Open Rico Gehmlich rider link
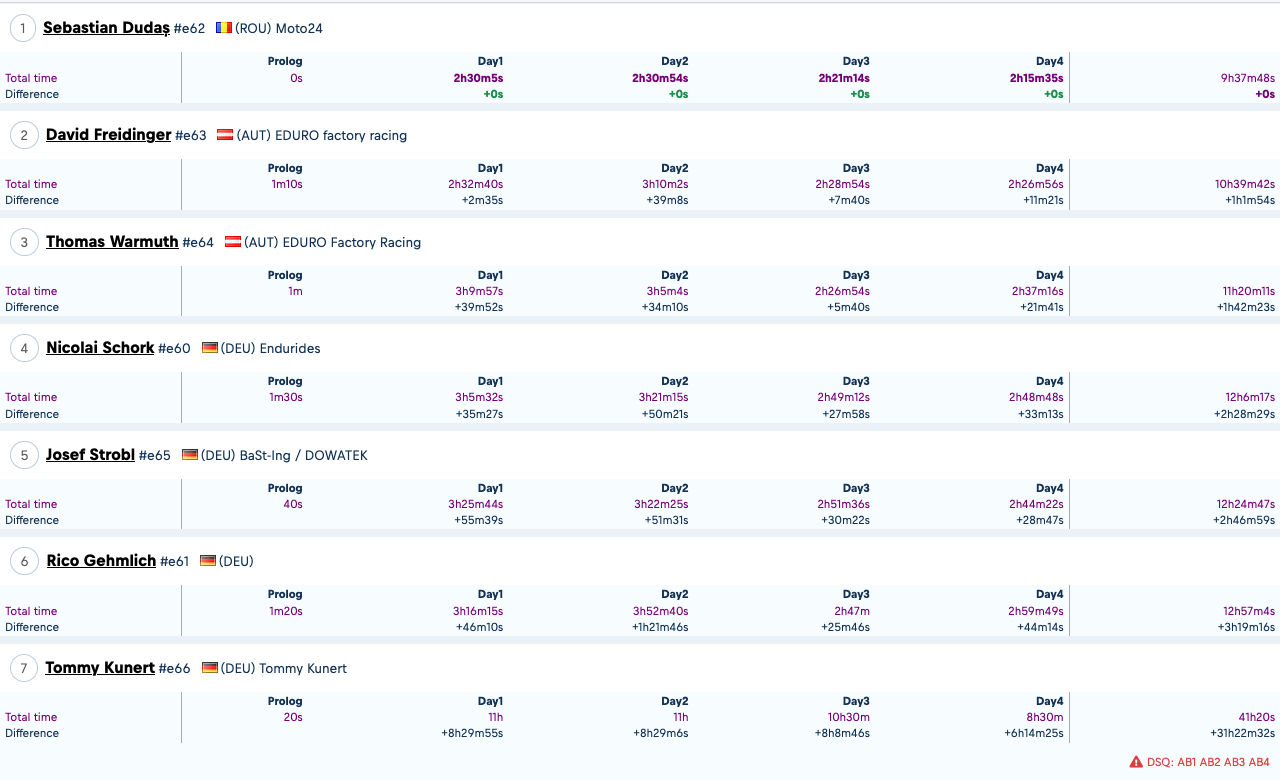 pyautogui.click(x=101, y=561)
